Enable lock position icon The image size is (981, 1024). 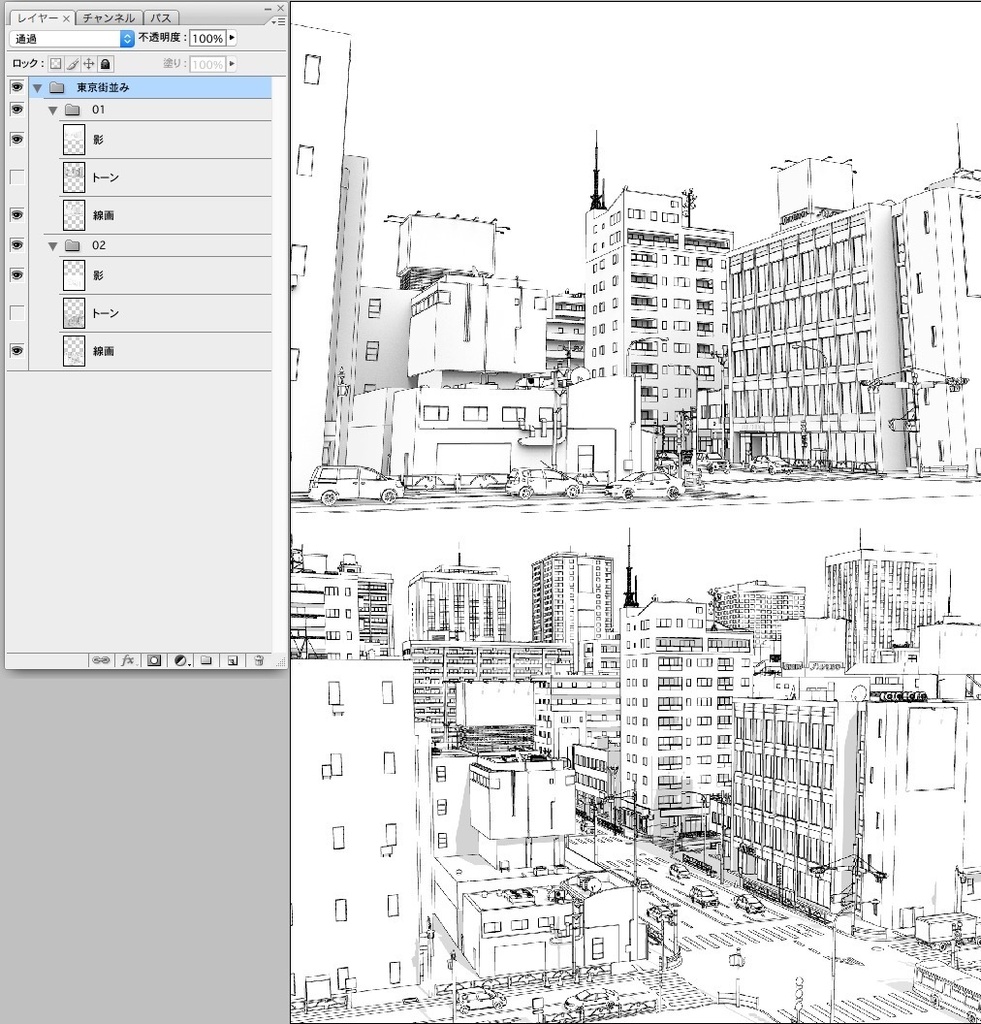[90, 62]
